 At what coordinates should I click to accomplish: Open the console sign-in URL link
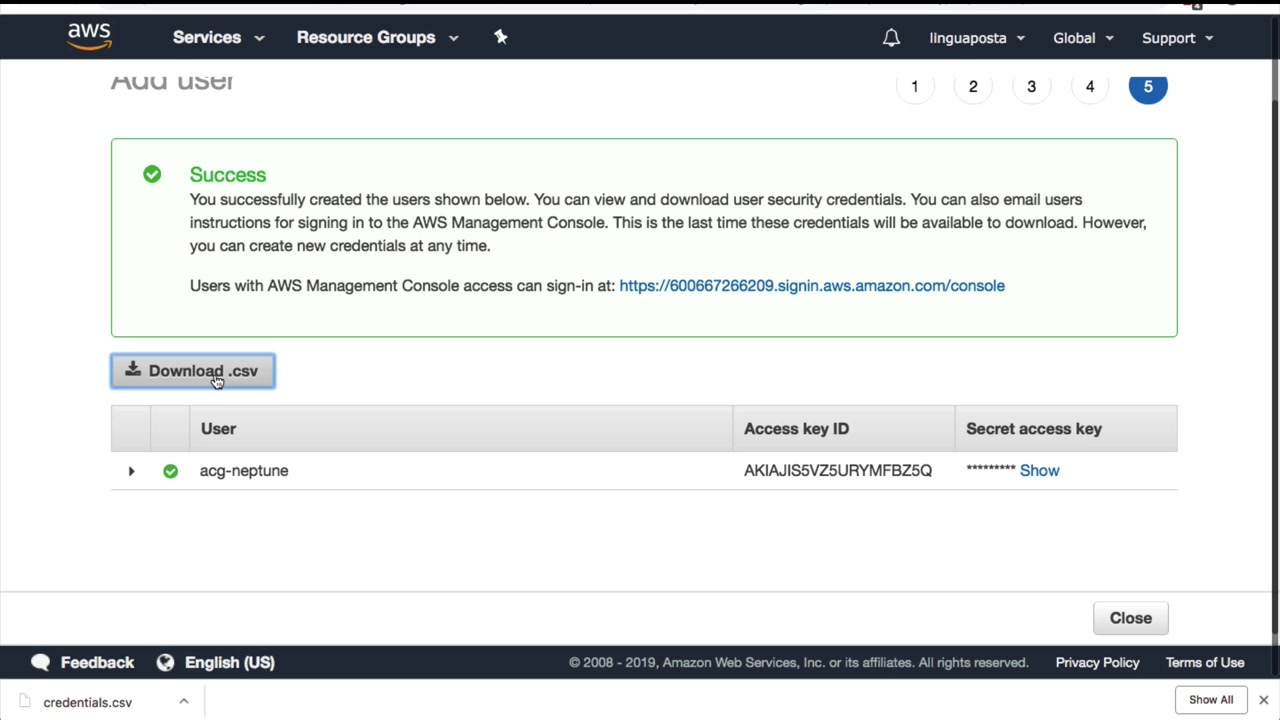[x=811, y=286]
